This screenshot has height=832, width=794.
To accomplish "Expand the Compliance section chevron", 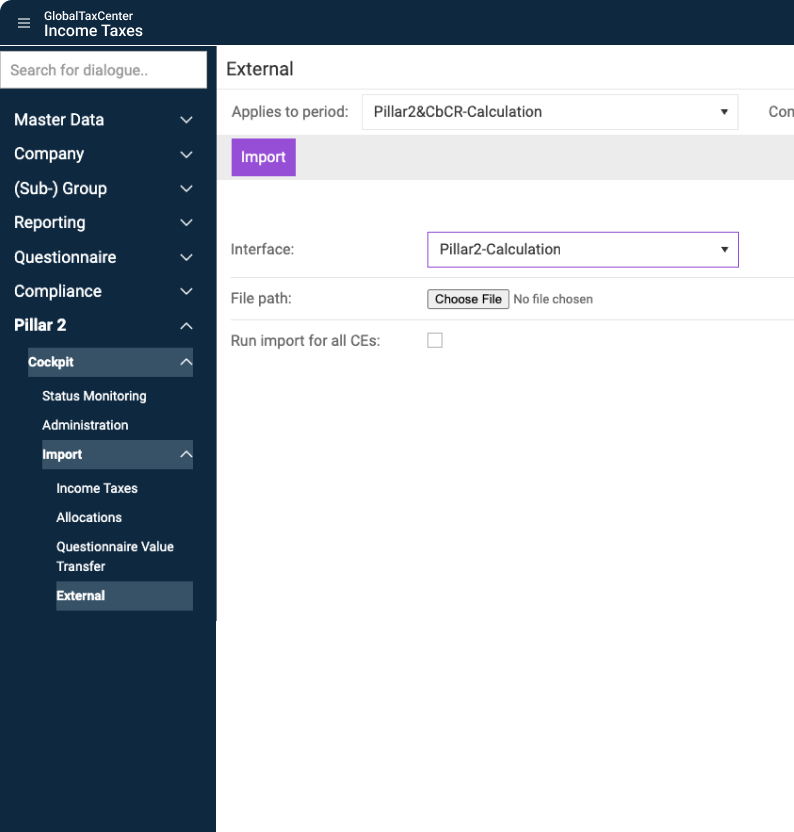I will [x=186, y=292].
